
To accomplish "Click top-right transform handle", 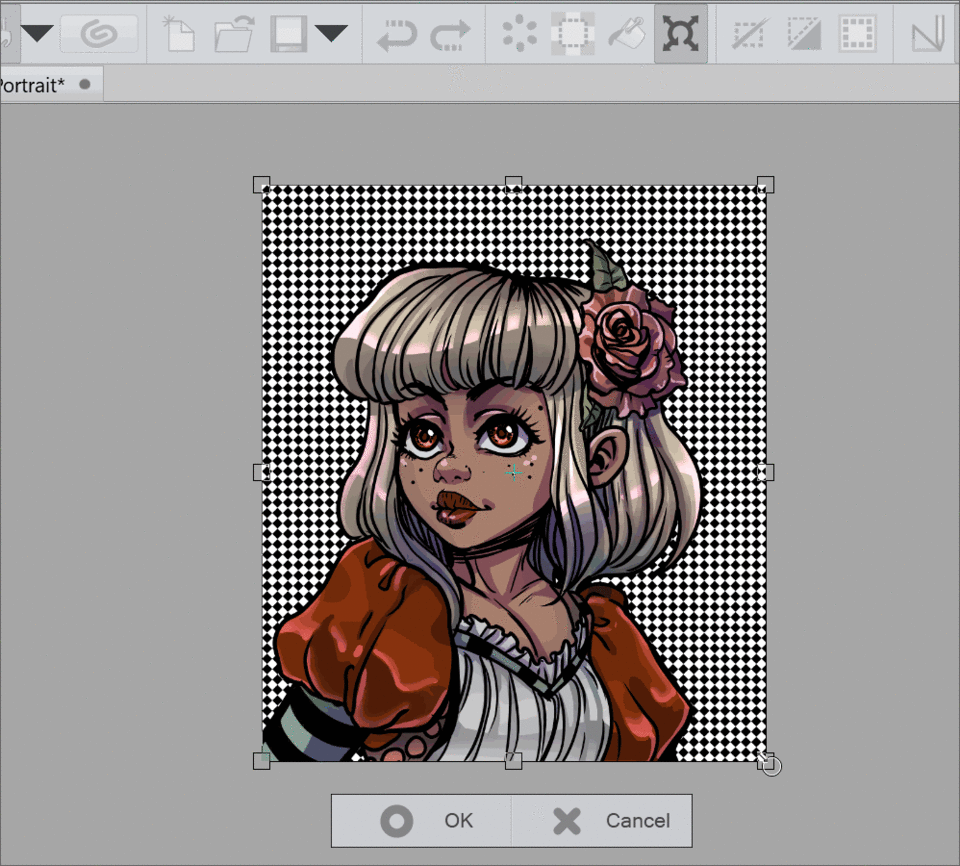I will pos(765,184).
